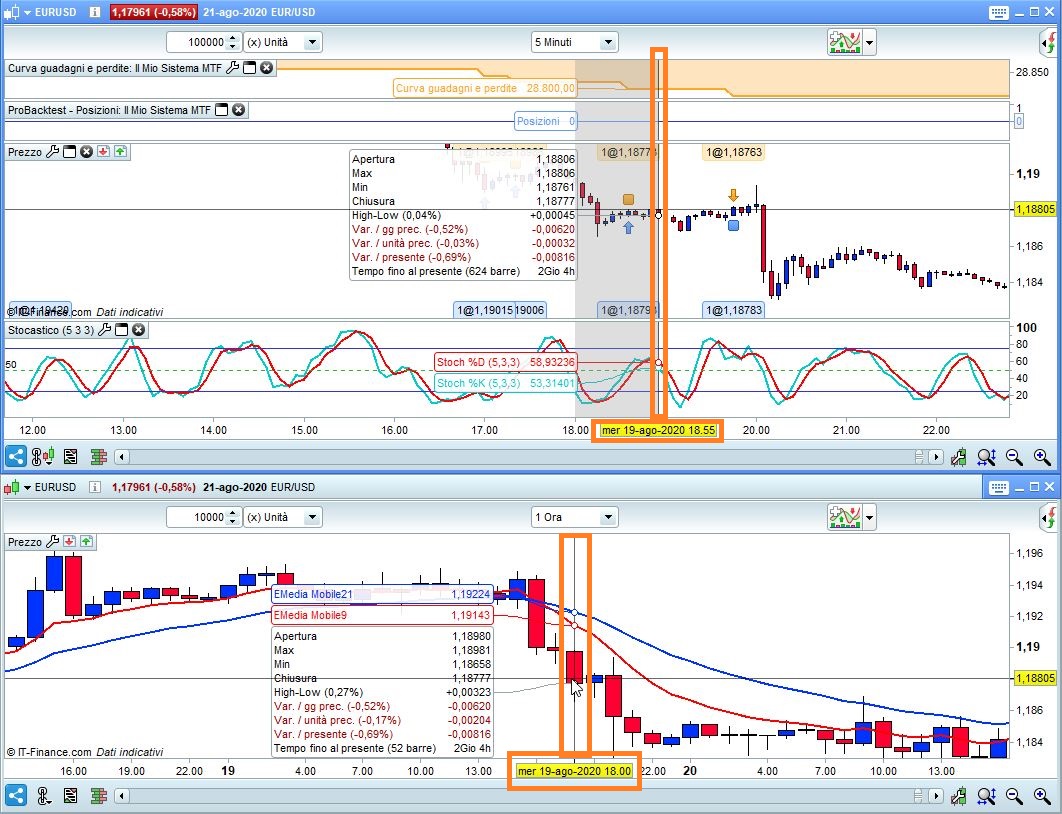This screenshot has width=1062, height=814.
Task: Click EMedia Mobile21 label in bottom chart
Action: tap(381, 594)
